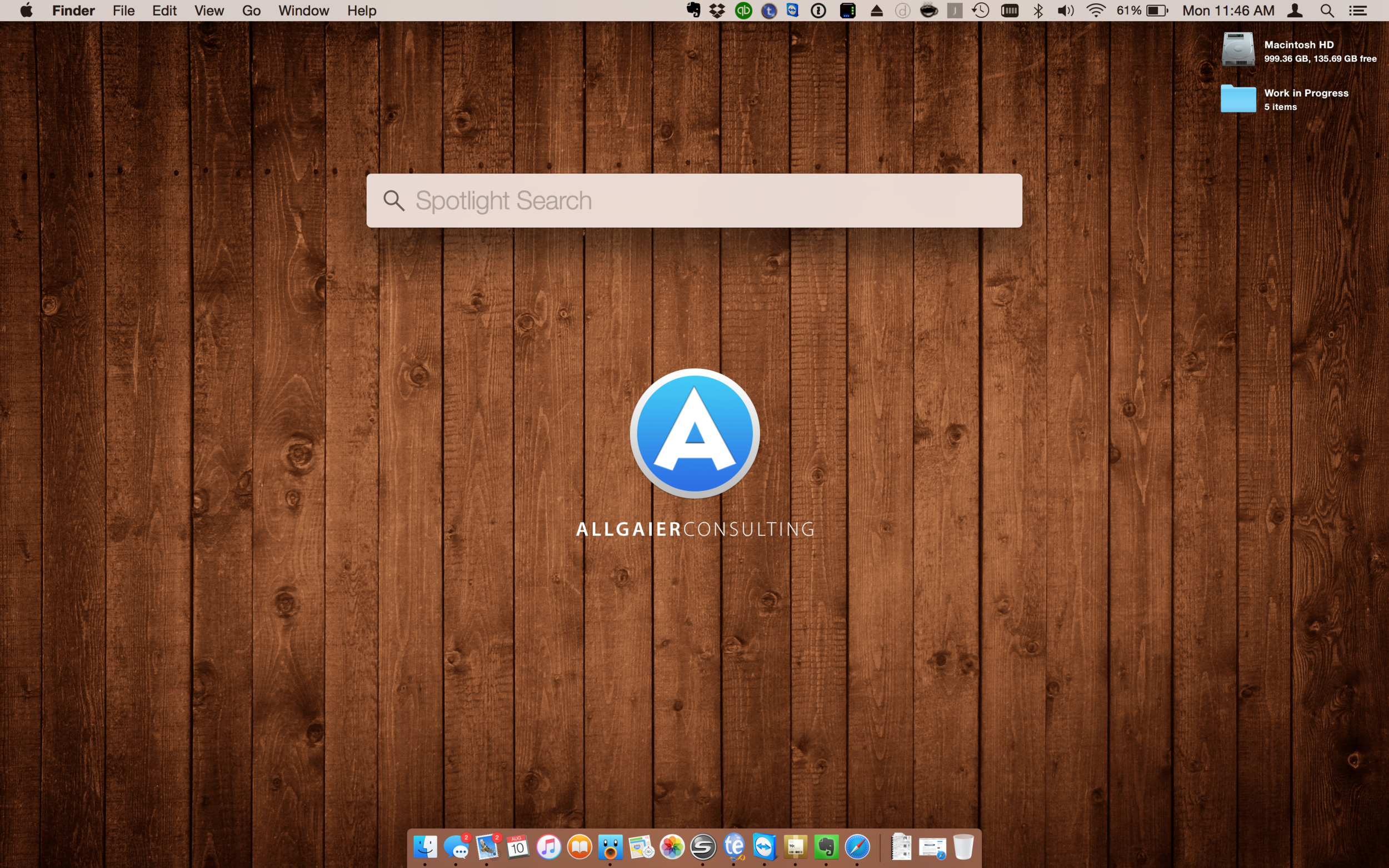
Task: Click the Evernote elephant menu bar icon
Action: coord(693,11)
